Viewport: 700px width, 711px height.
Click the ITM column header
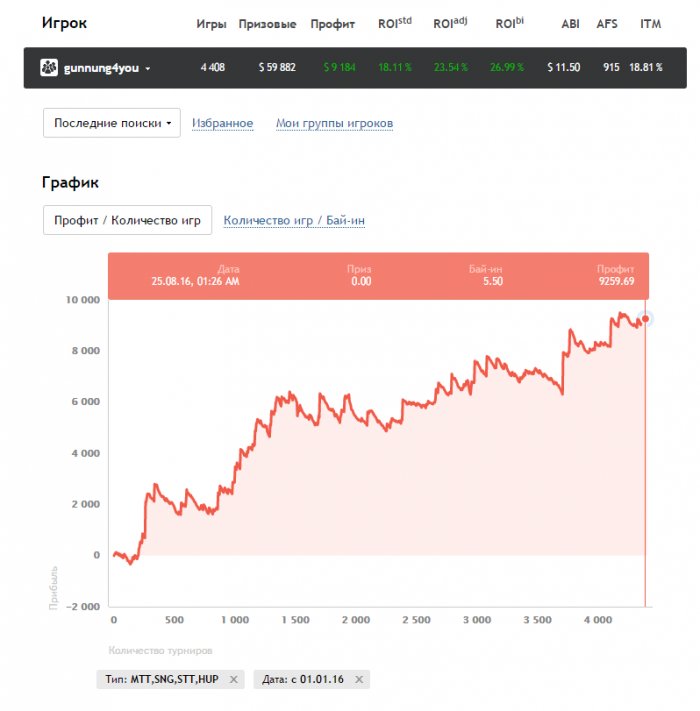click(x=651, y=24)
